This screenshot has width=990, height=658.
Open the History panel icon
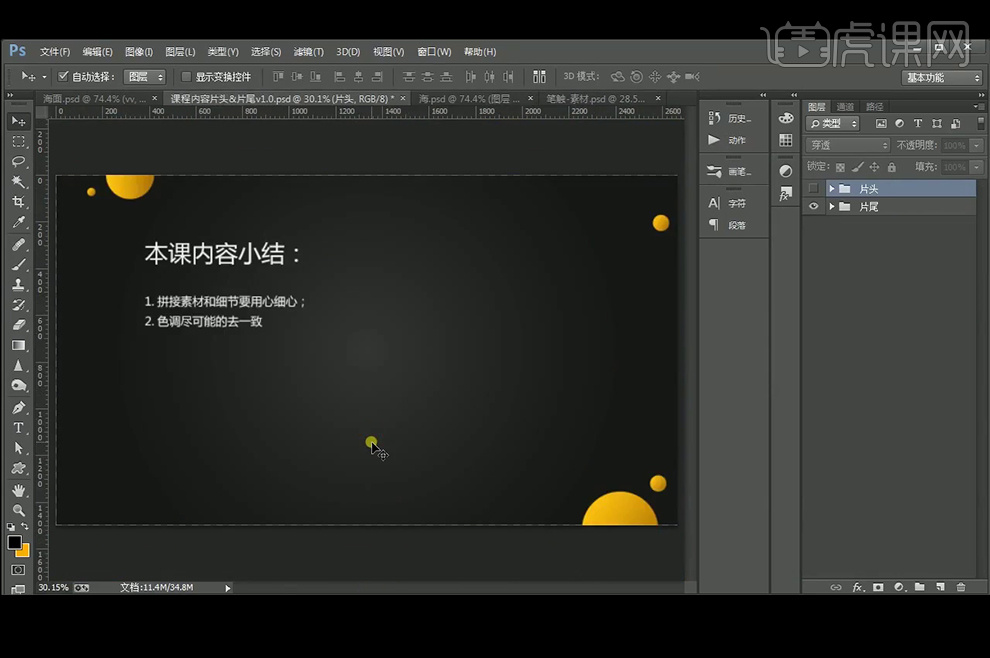tap(714, 118)
